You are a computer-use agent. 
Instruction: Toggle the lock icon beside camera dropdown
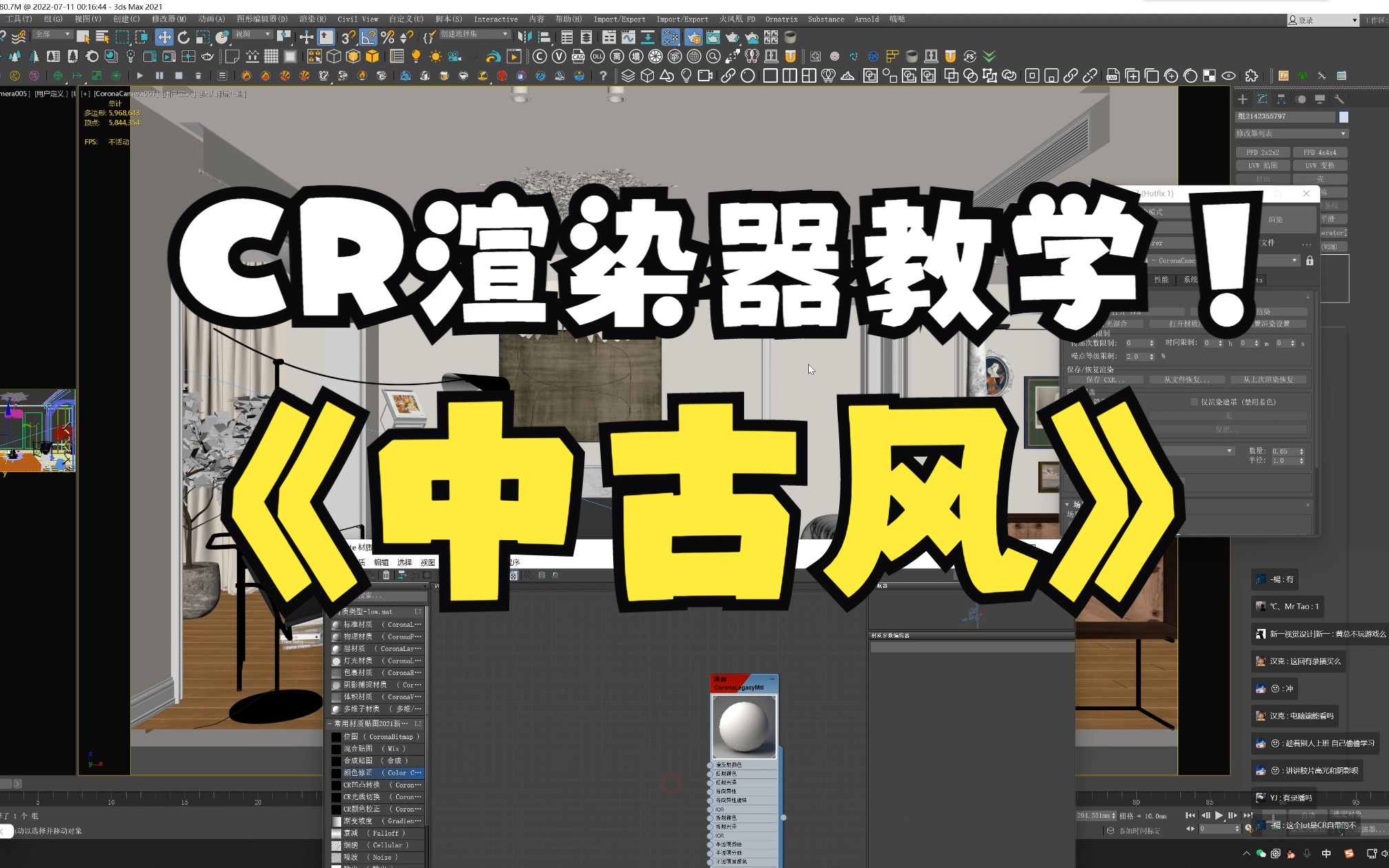[x=1310, y=260]
